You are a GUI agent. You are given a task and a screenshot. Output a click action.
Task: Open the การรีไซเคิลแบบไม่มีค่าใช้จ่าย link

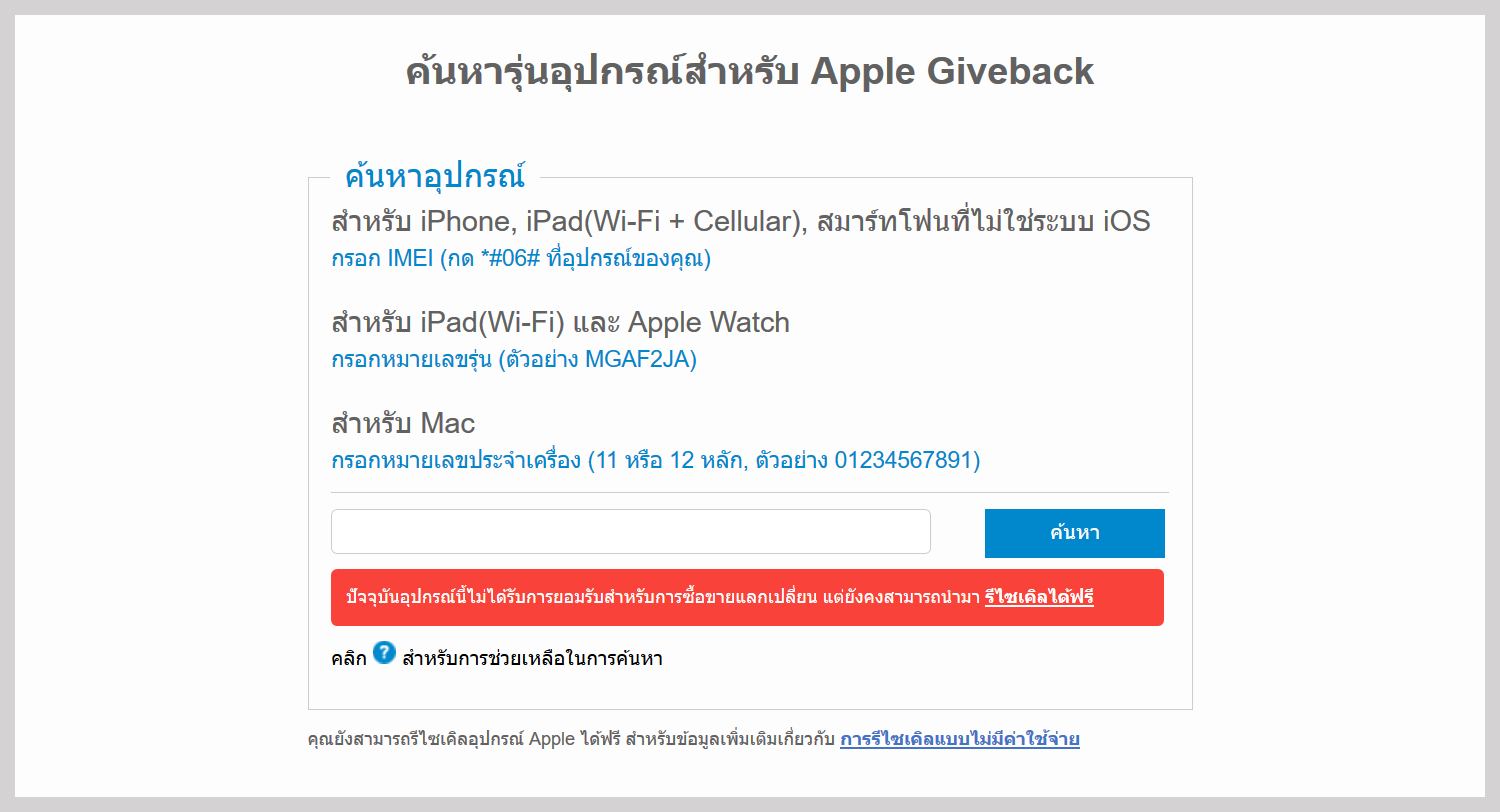click(960, 740)
